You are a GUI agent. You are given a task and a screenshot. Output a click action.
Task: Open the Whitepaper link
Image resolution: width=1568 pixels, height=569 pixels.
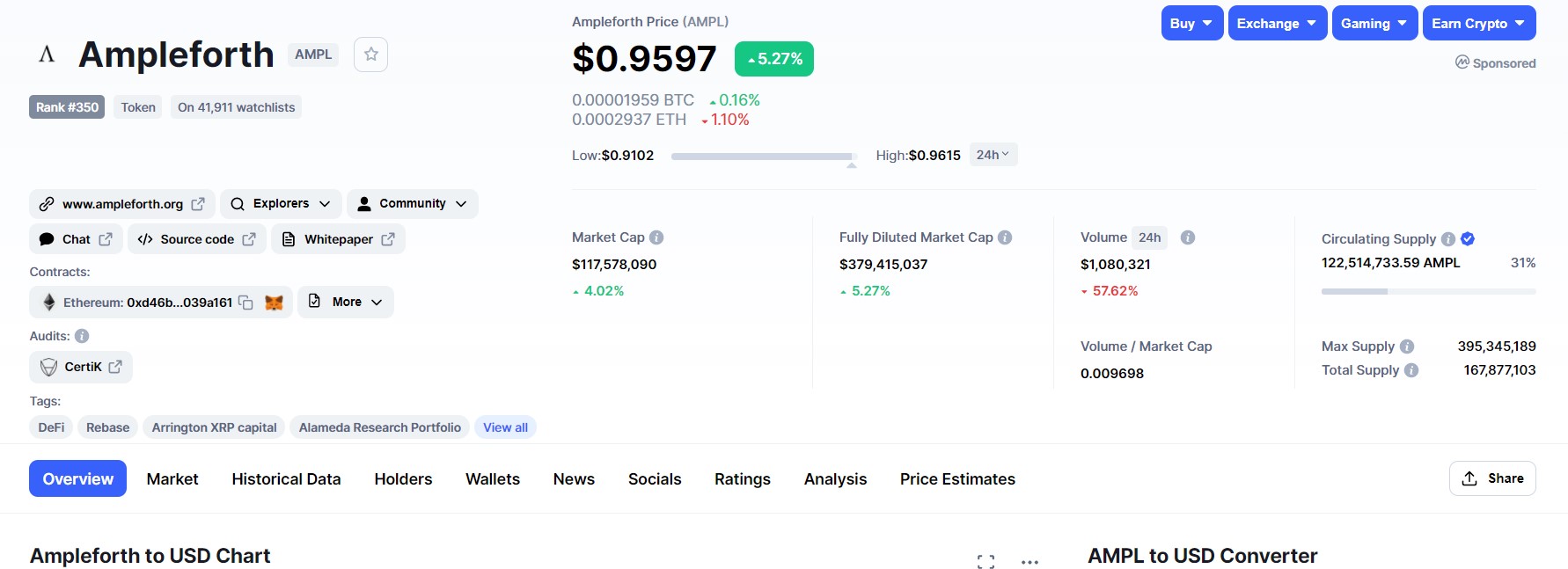(x=339, y=239)
